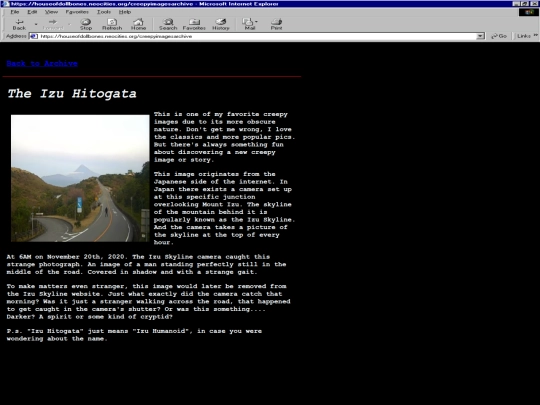Expand the address bar dropdown arrow

tap(480, 36)
